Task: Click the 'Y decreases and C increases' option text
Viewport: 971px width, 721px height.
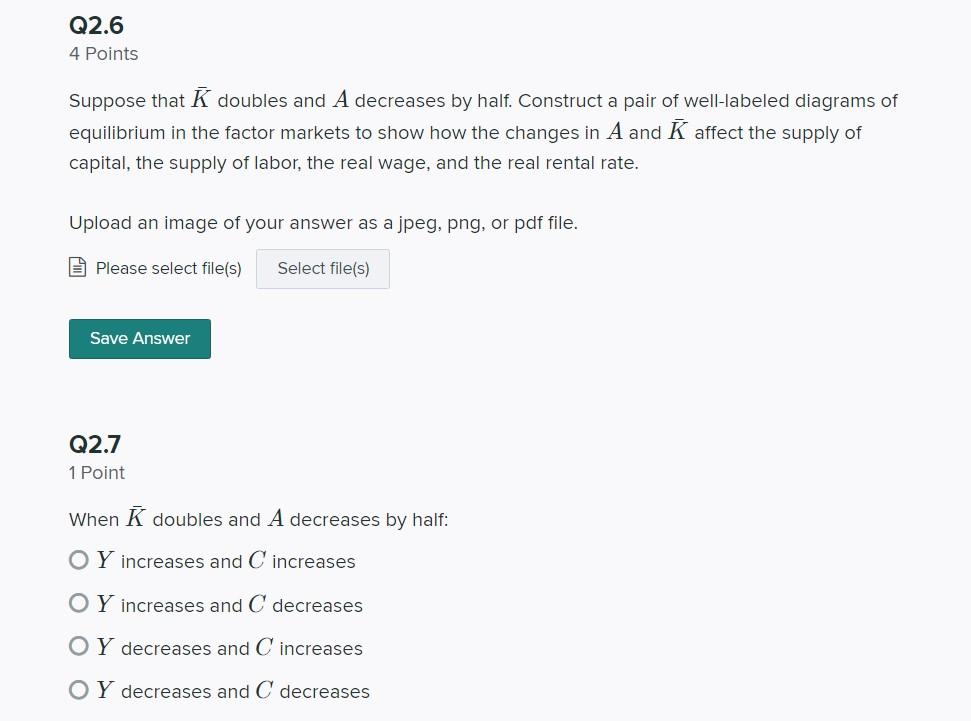Action: click(x=230, y=647)
